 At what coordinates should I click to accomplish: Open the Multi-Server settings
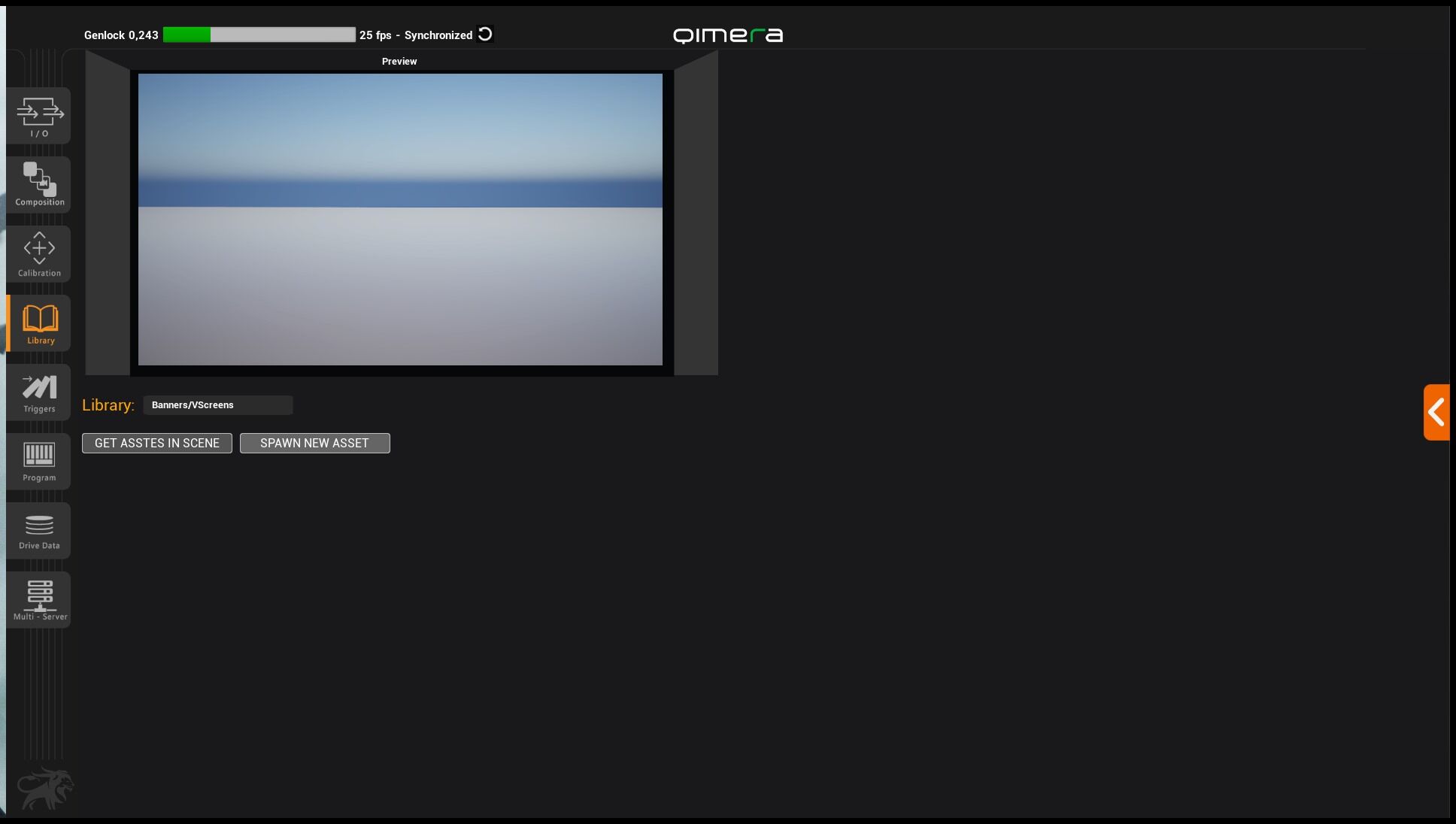pyautogui.click(x=39, y=600)
